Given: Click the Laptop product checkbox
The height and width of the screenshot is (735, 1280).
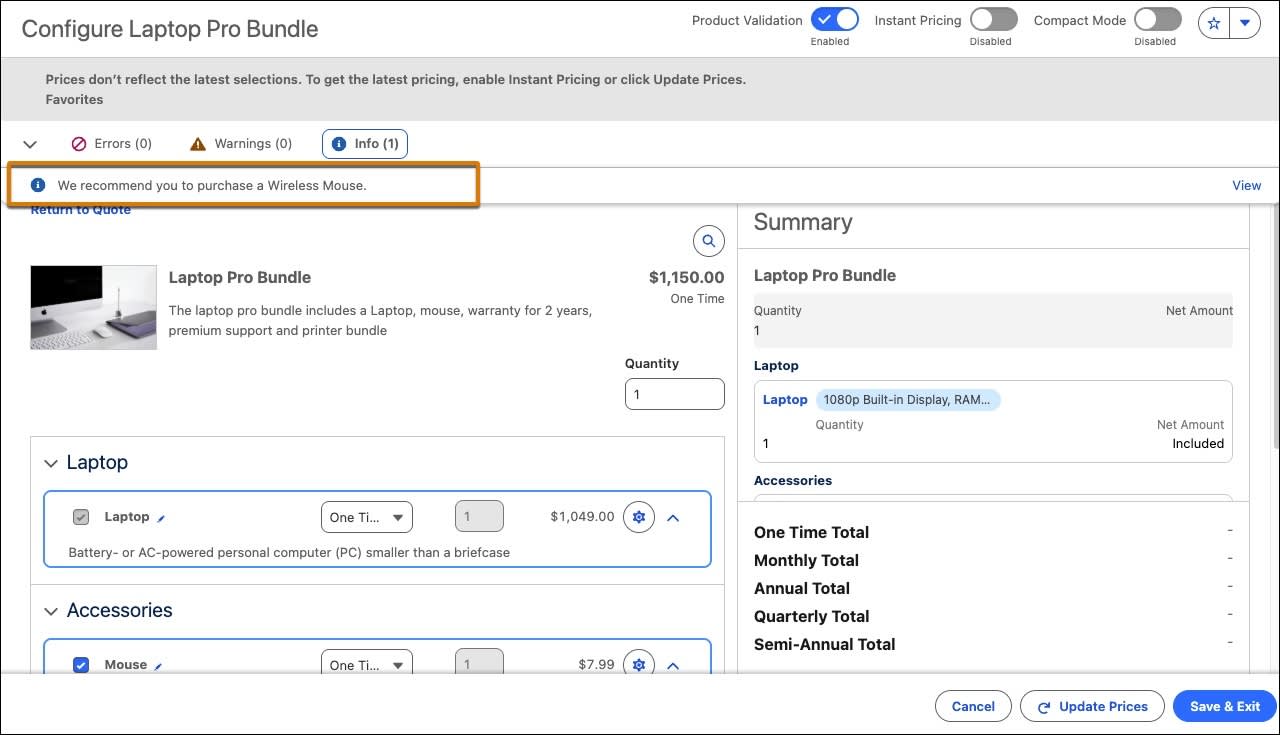Looking at the screenshot, I should (81, 517).
